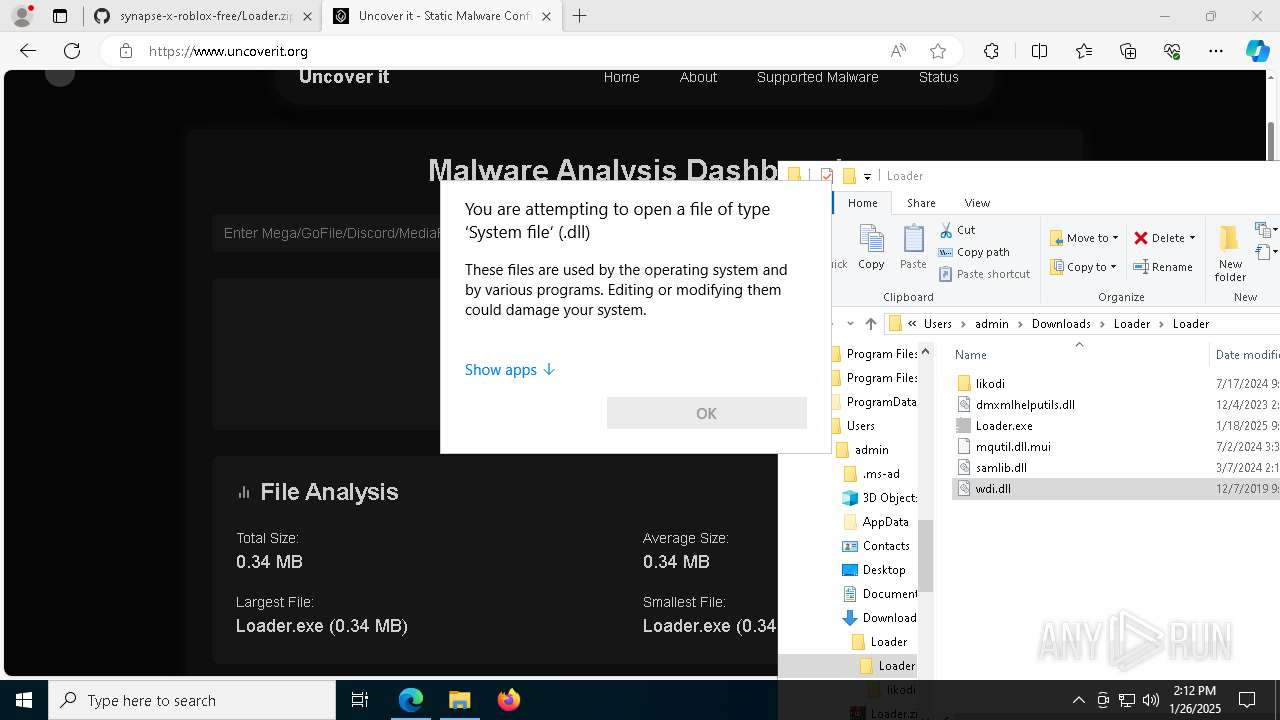Open Edge collections icon
The width and height of the screenshot is (1280, 720).
(x=1128, y=51)
